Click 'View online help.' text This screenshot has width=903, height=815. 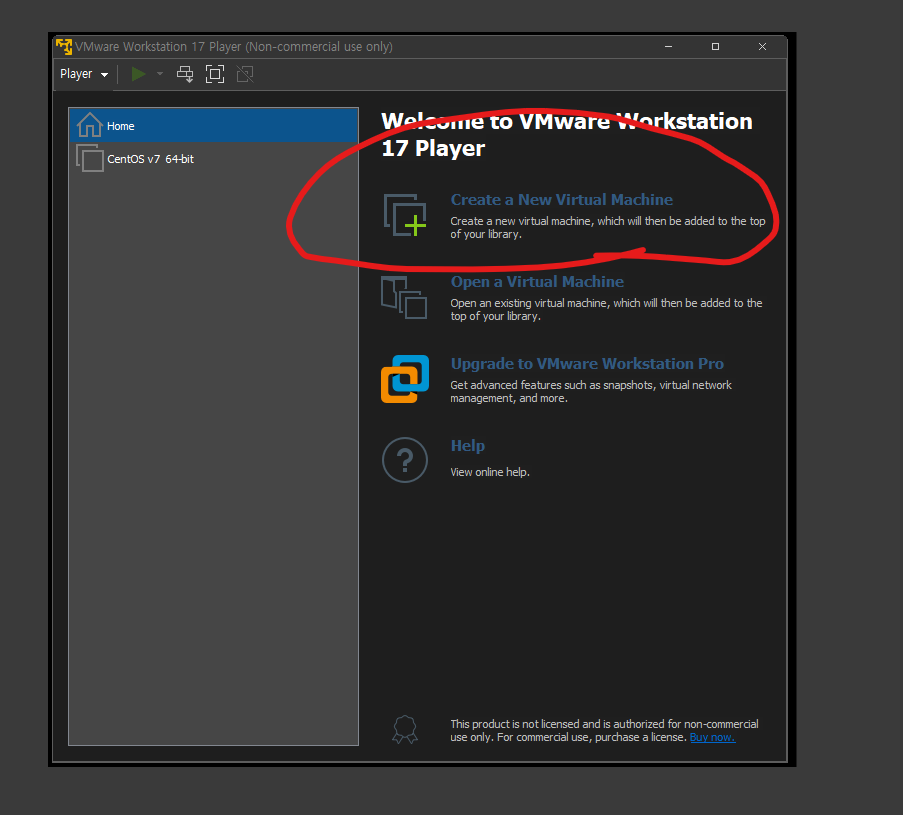[490, 472]
